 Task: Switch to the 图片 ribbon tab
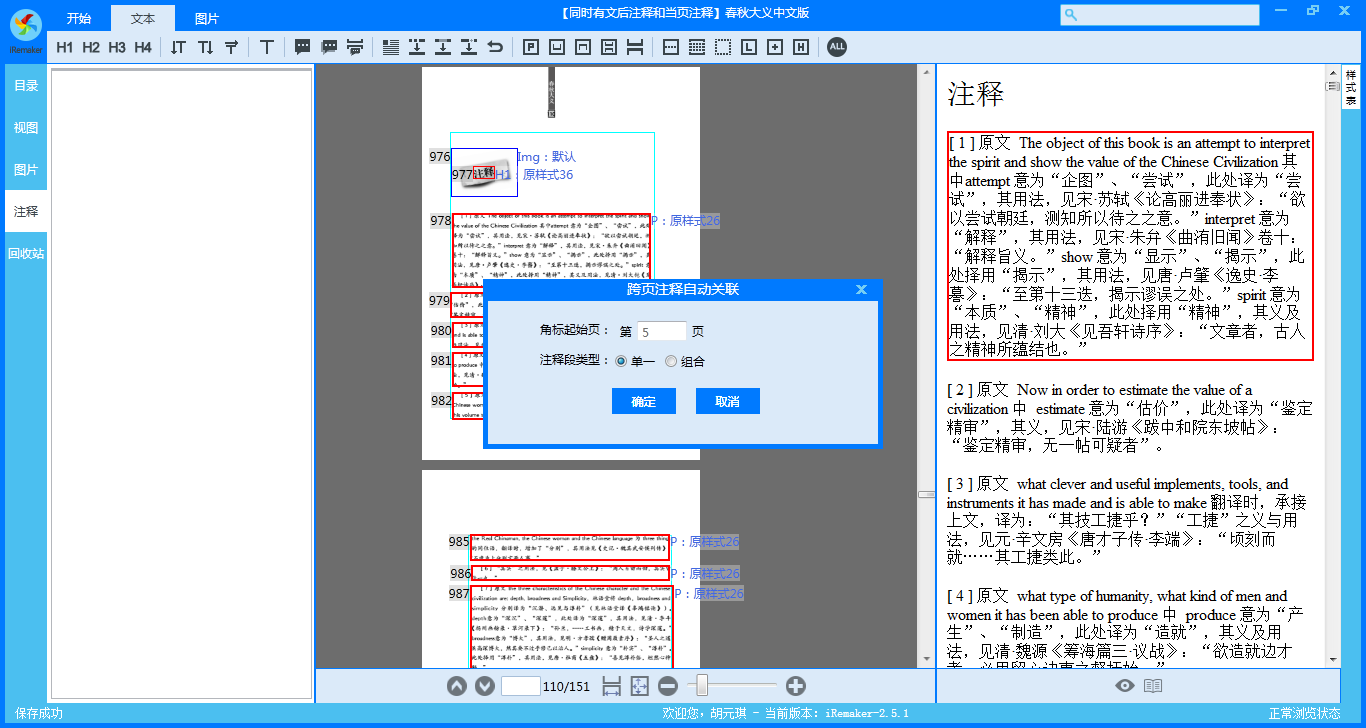click(x=207, y=18)
